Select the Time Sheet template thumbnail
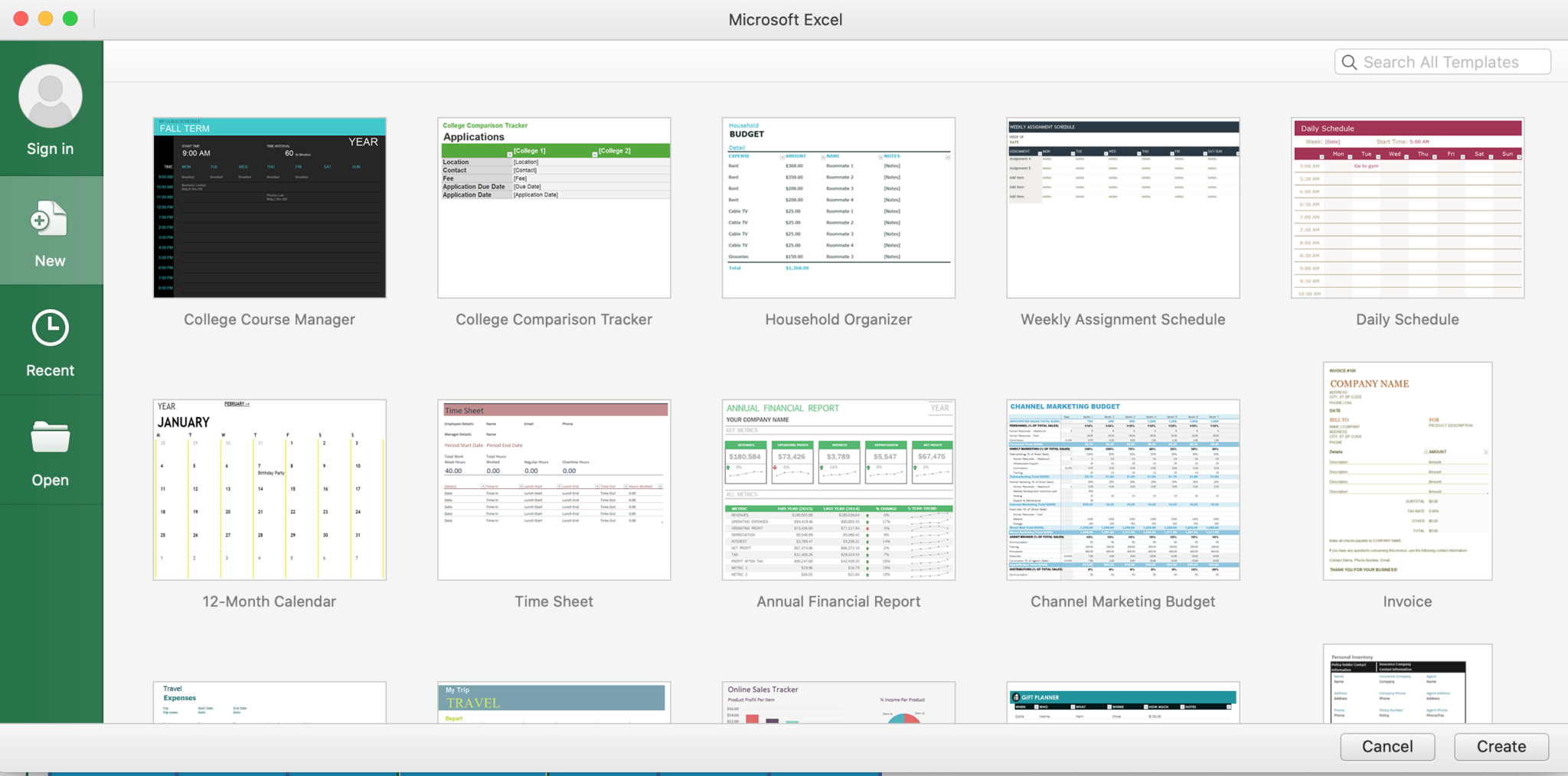The image size is (1568, 776). (x=554, y=490)
